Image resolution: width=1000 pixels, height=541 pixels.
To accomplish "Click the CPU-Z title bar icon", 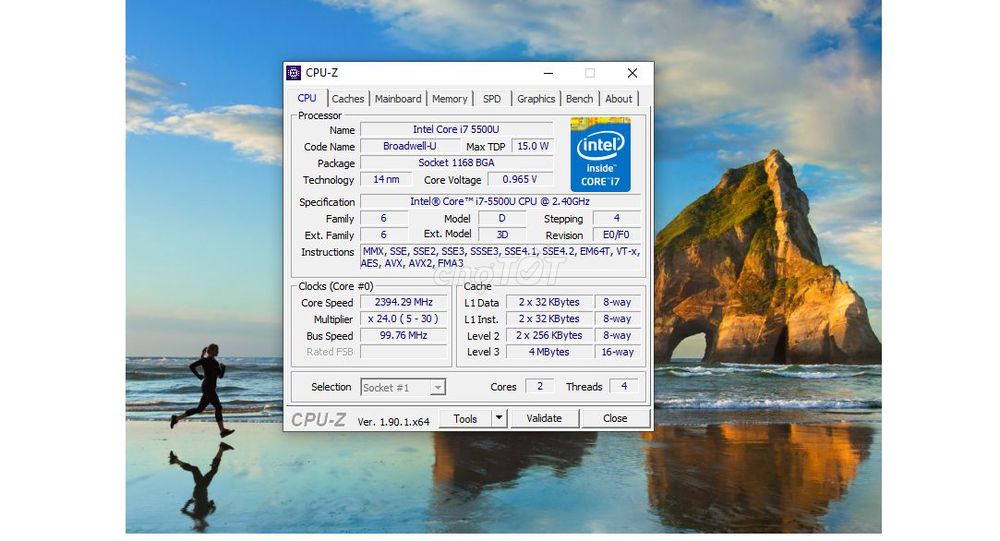I will [293, 73].
